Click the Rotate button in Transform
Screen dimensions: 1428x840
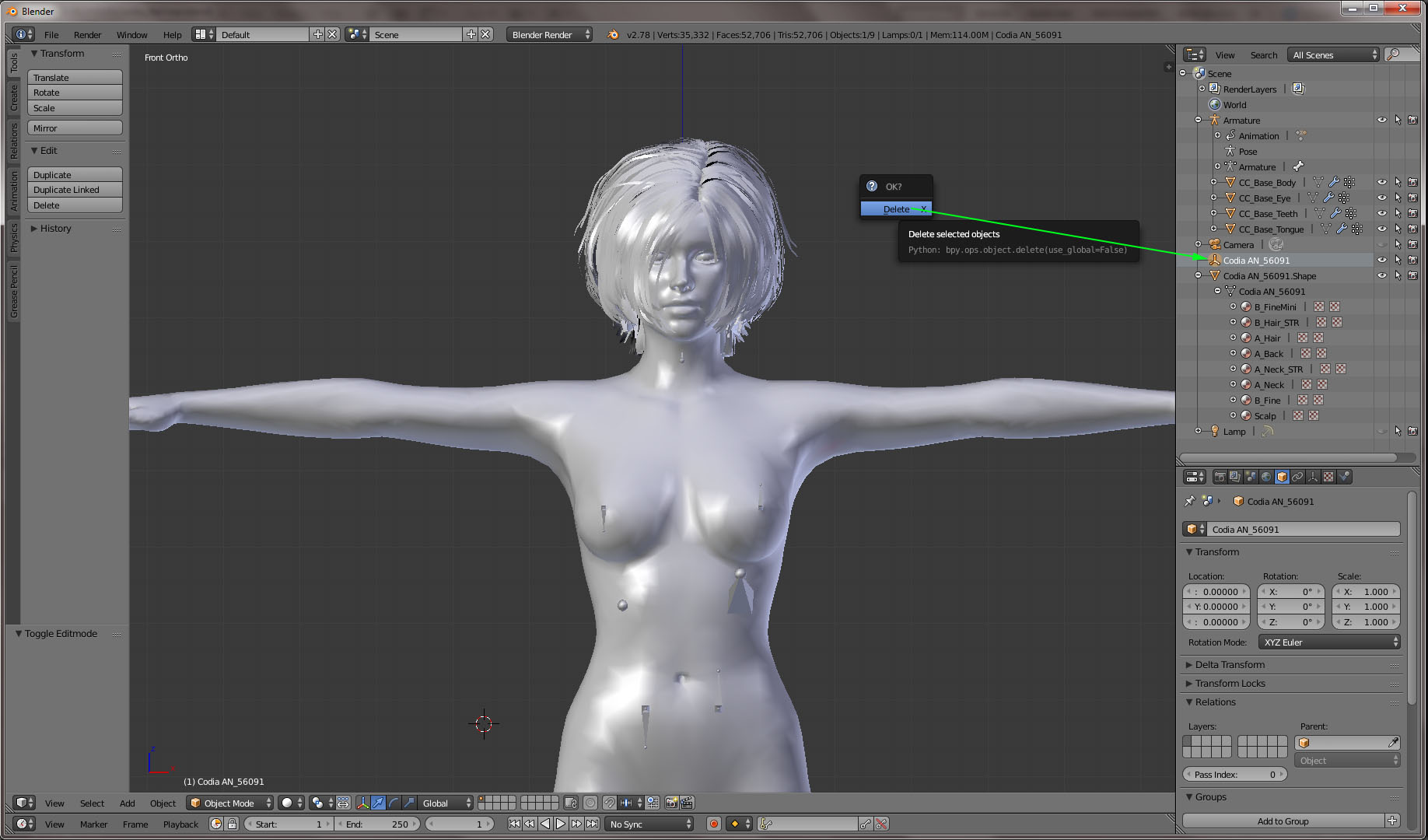pyautogui.click(x=75, y=93)
